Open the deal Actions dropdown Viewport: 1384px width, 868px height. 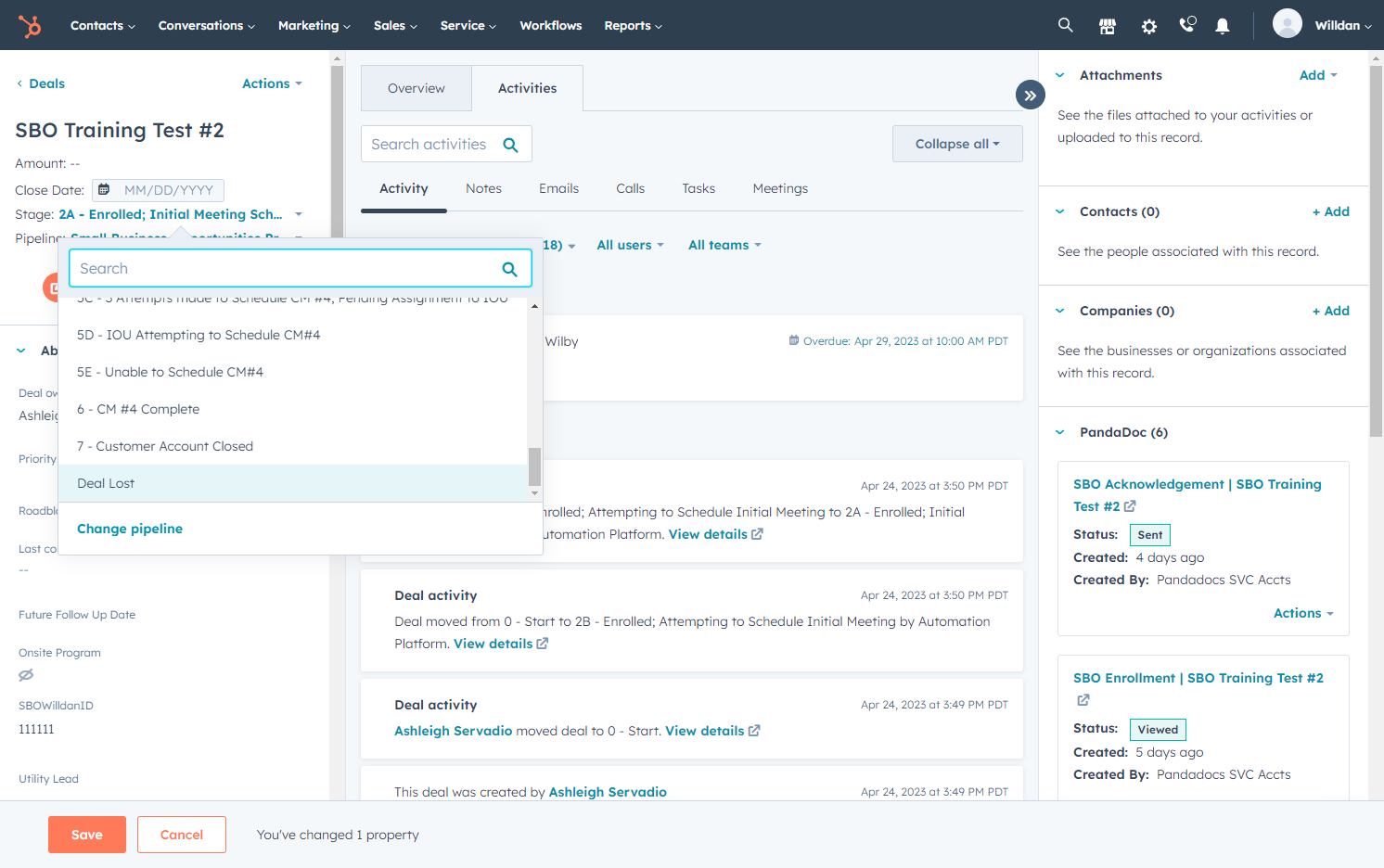pyautogui.click(x=272, y=83)
